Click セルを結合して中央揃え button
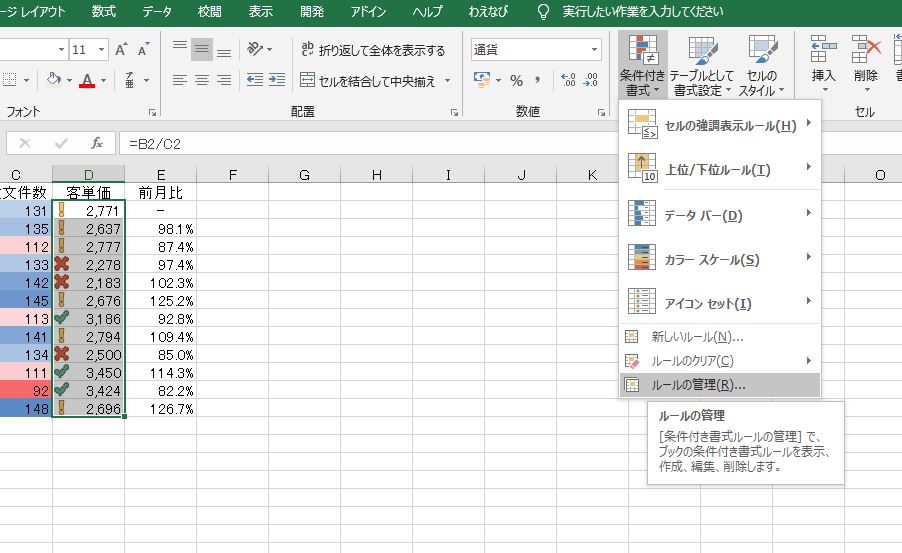 tap(368, 81)
